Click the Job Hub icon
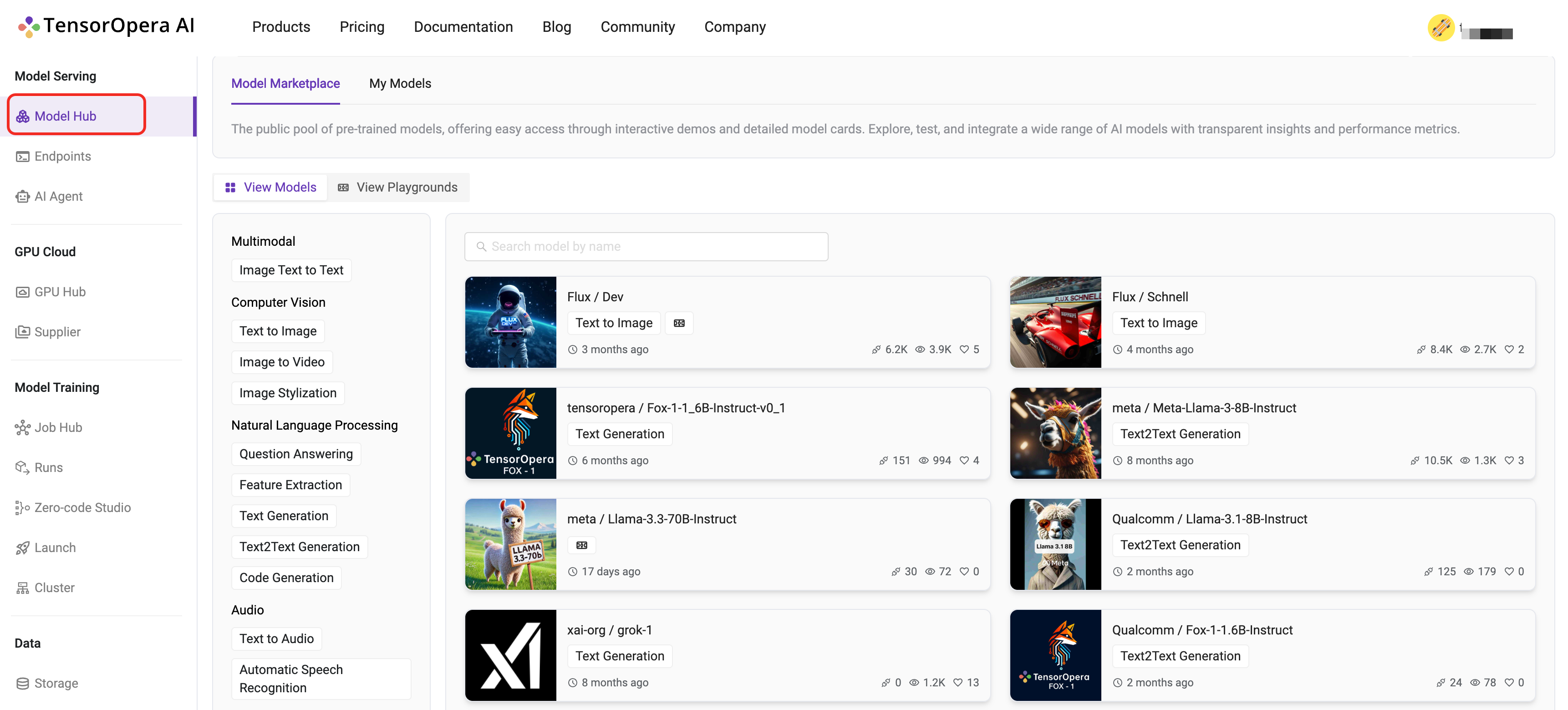The image size is (1568, 710). pos(22,428)
